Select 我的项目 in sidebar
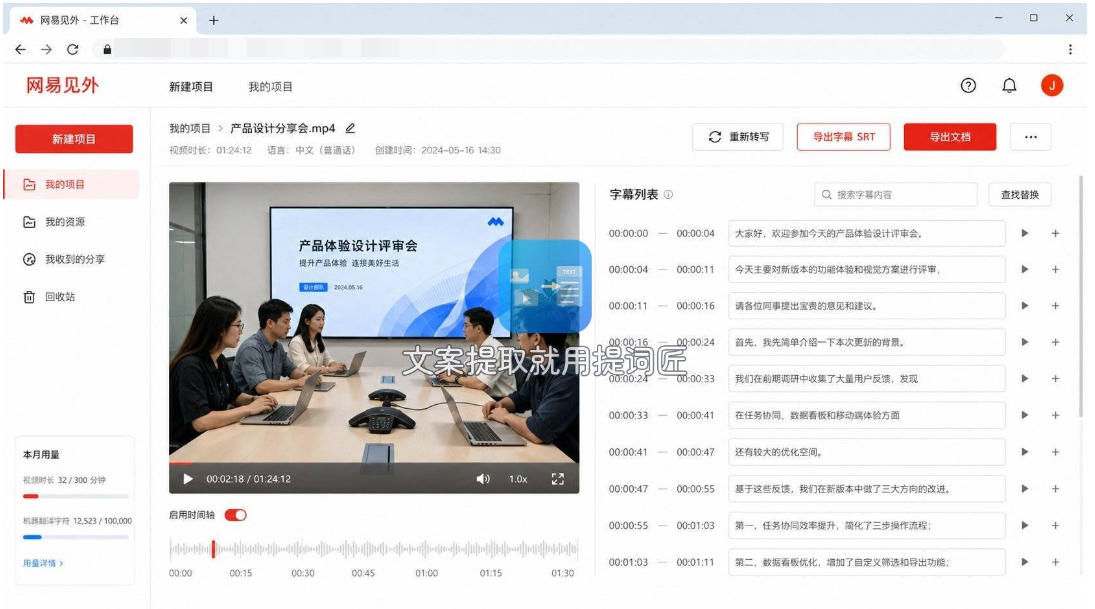 [x=71, y=184]
